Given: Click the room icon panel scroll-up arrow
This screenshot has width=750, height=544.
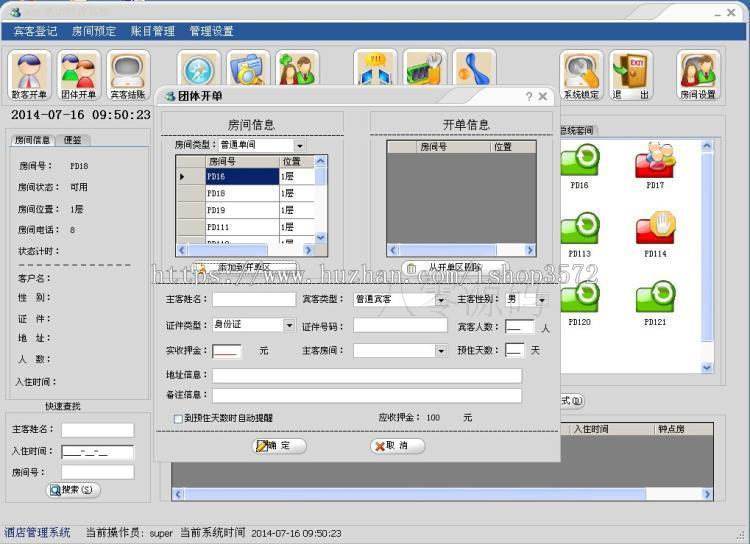Looking at the screenshot, I should [x=707, y=146].
